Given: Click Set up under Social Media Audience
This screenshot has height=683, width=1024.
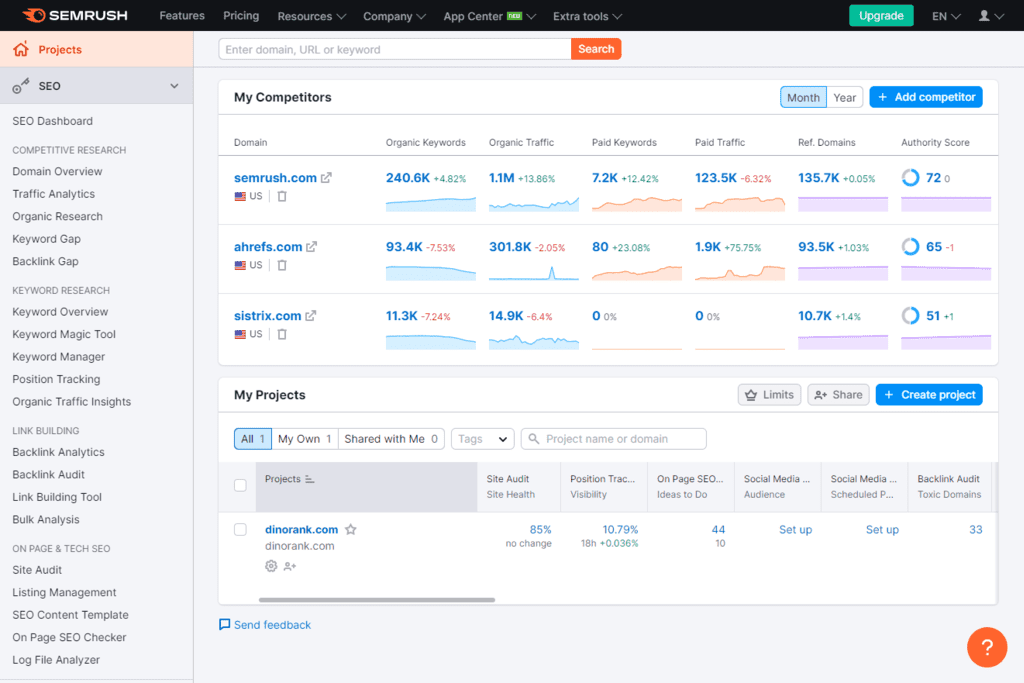Looking at the screenshot, I should pos(795,530).
